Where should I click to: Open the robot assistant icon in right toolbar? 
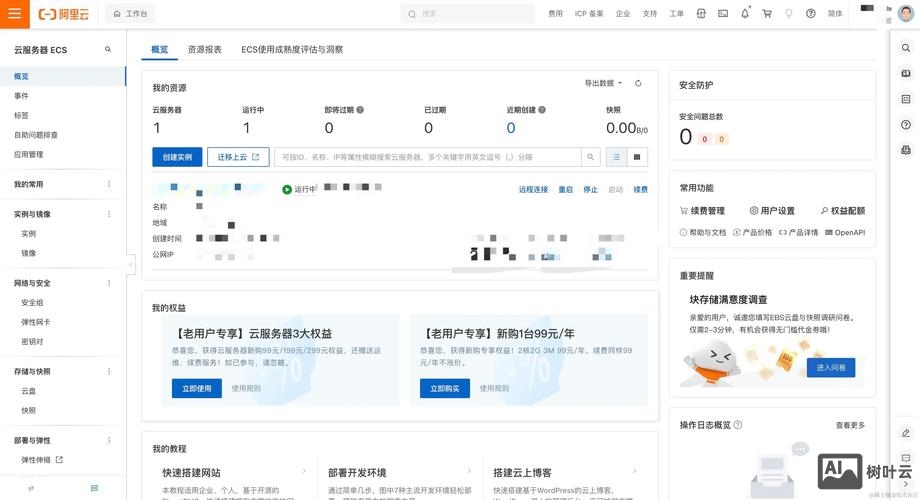[906, 150]
